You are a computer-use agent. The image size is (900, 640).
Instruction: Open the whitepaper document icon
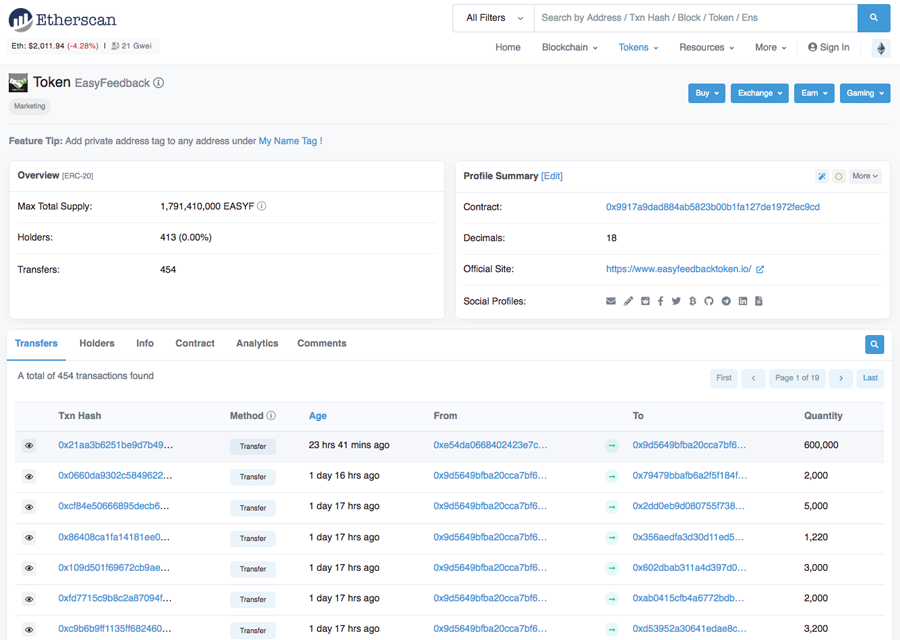coord(759,301)
